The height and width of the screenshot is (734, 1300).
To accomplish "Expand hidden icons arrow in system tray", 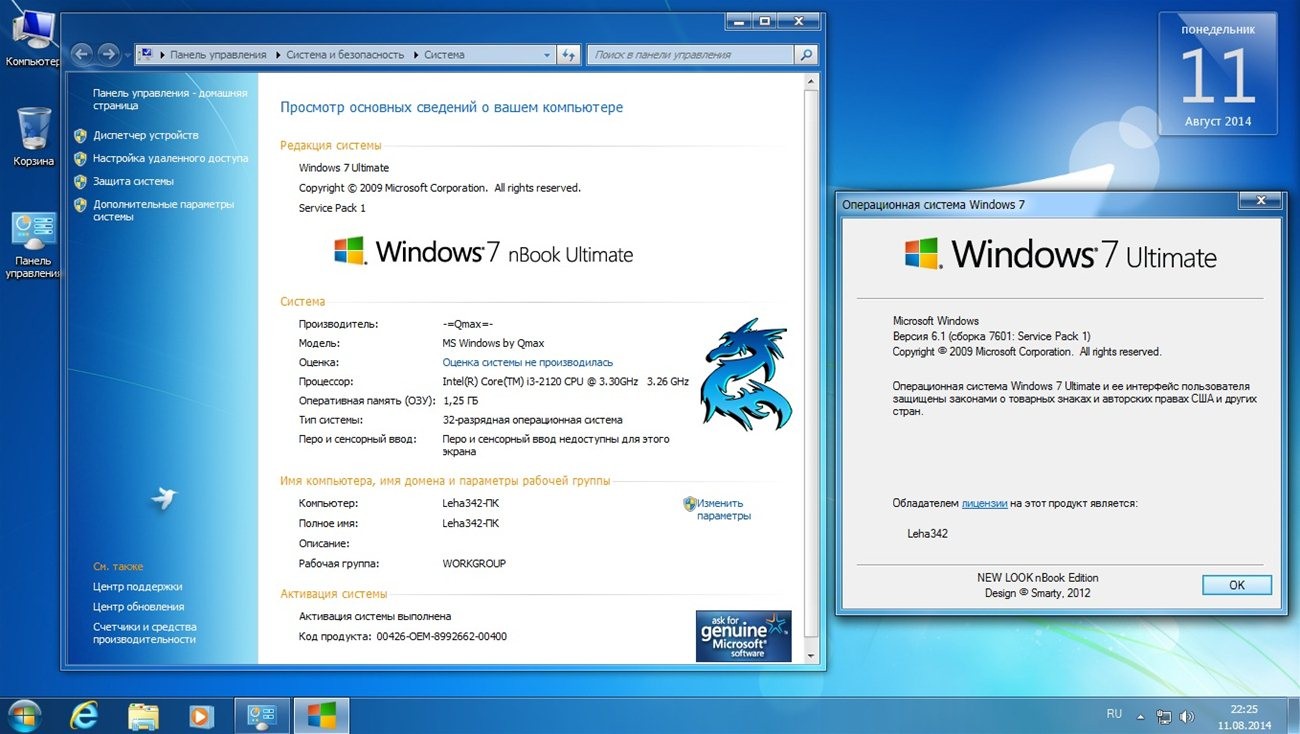I will 1140,716.
